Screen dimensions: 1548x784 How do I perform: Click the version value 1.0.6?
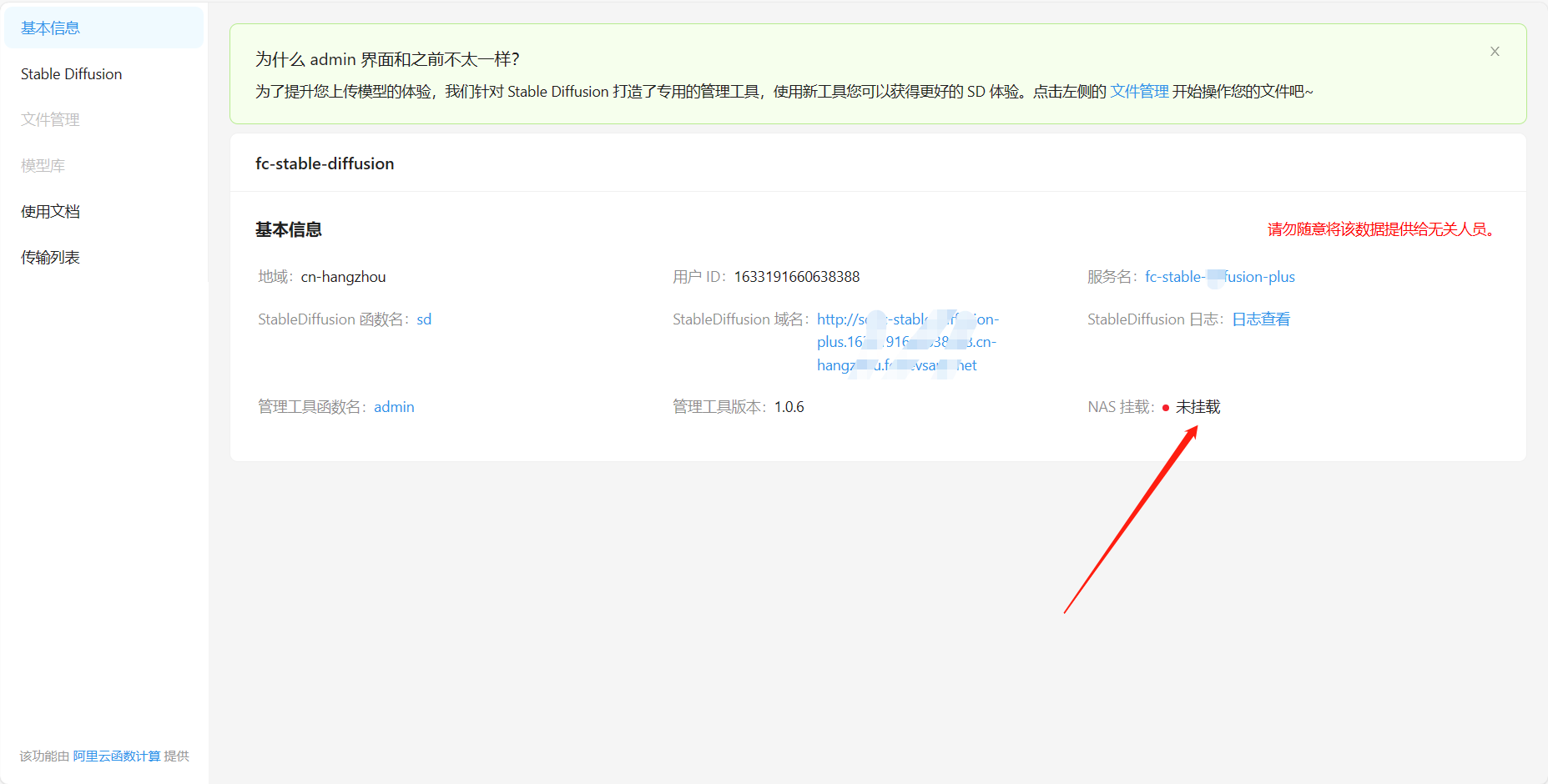coord(789,407)
